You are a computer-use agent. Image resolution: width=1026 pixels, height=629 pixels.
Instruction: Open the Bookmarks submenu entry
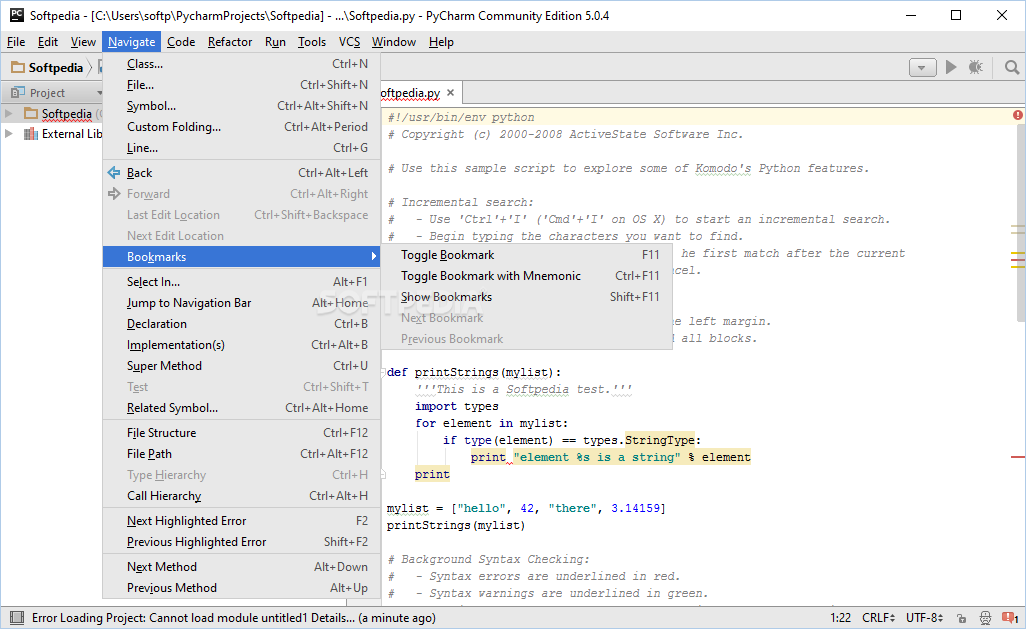coord(241,257)
